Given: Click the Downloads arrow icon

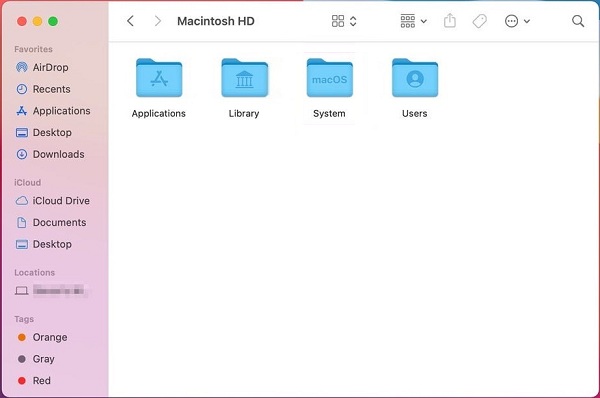Looking at the screenshot, I should (22, 155).
